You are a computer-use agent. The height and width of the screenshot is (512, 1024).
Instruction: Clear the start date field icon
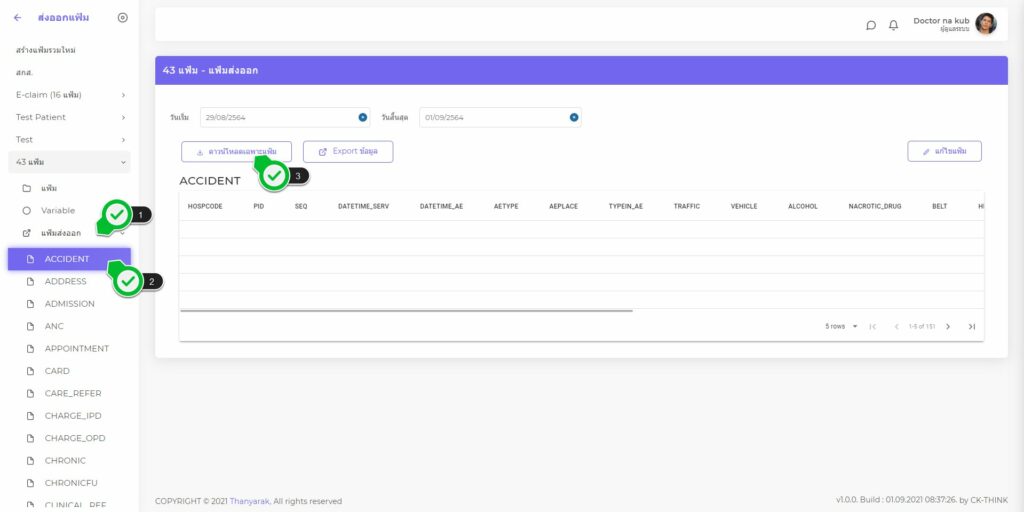coord(363,117)
